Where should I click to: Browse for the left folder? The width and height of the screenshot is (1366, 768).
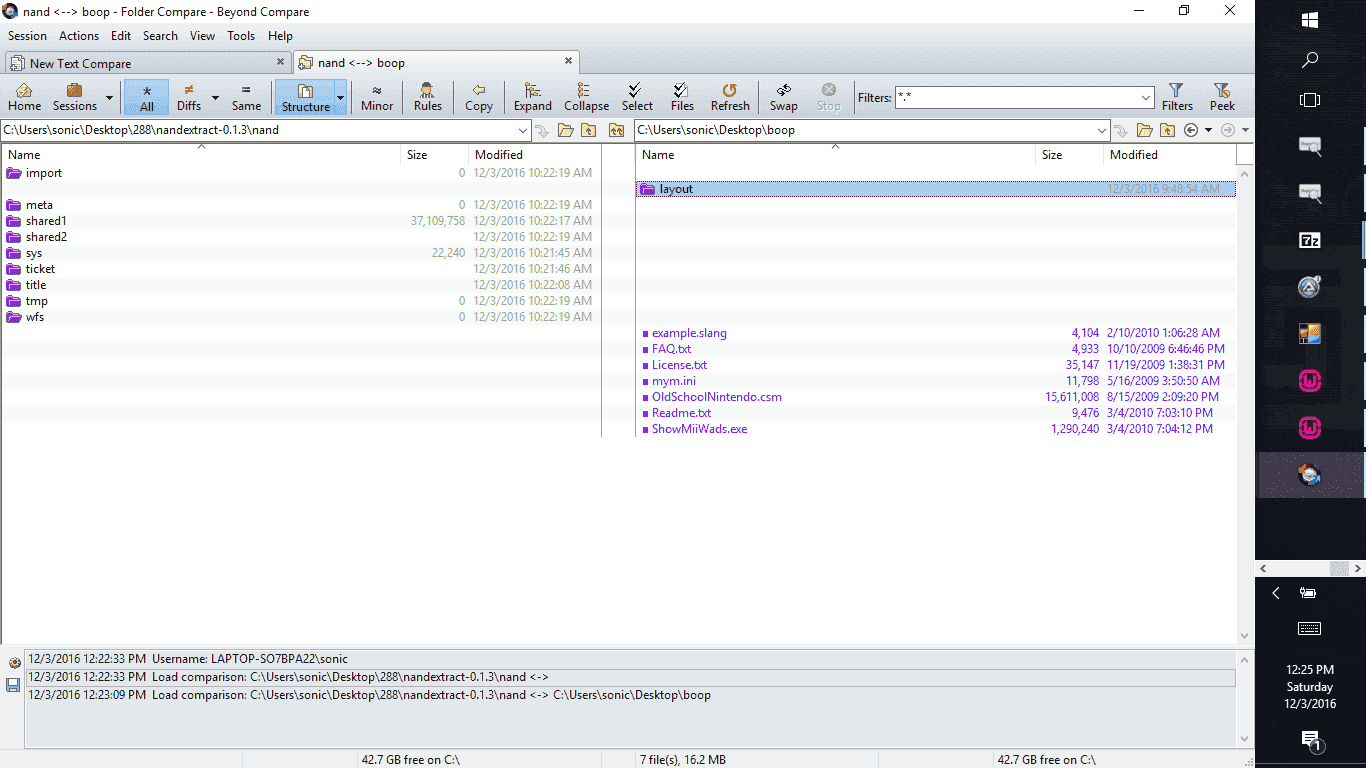(x=566, y=130)
